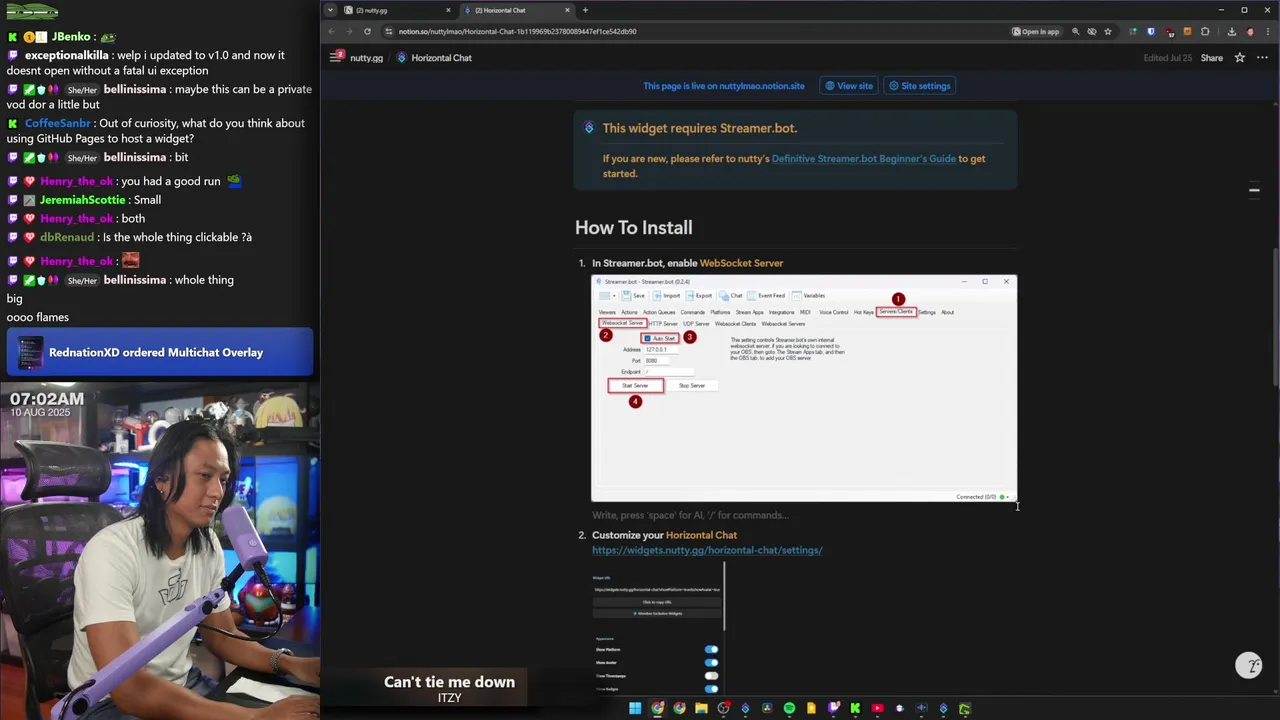The width and height of the screenshot is (1280, 720).
Task: Click the View site button
Action: pyautogui.click(x=849, y=86)
